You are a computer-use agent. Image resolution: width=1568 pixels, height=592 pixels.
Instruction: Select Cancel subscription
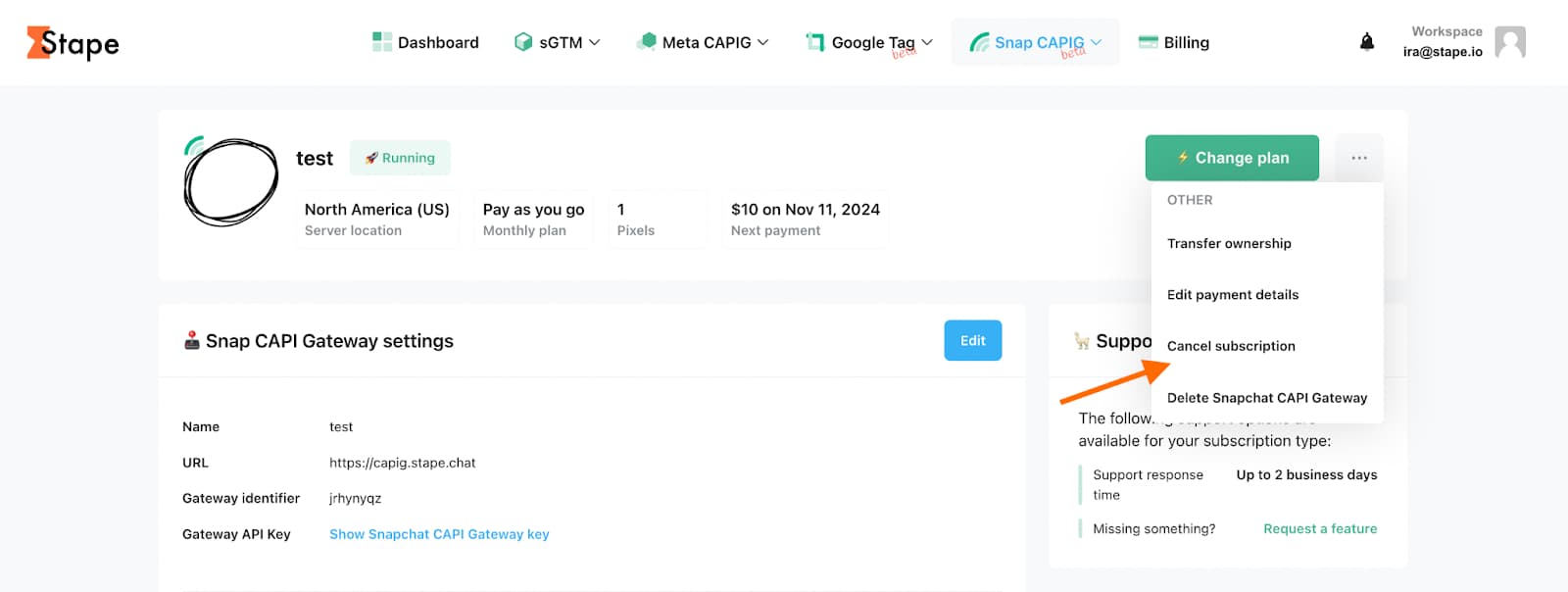point(1231,346)
